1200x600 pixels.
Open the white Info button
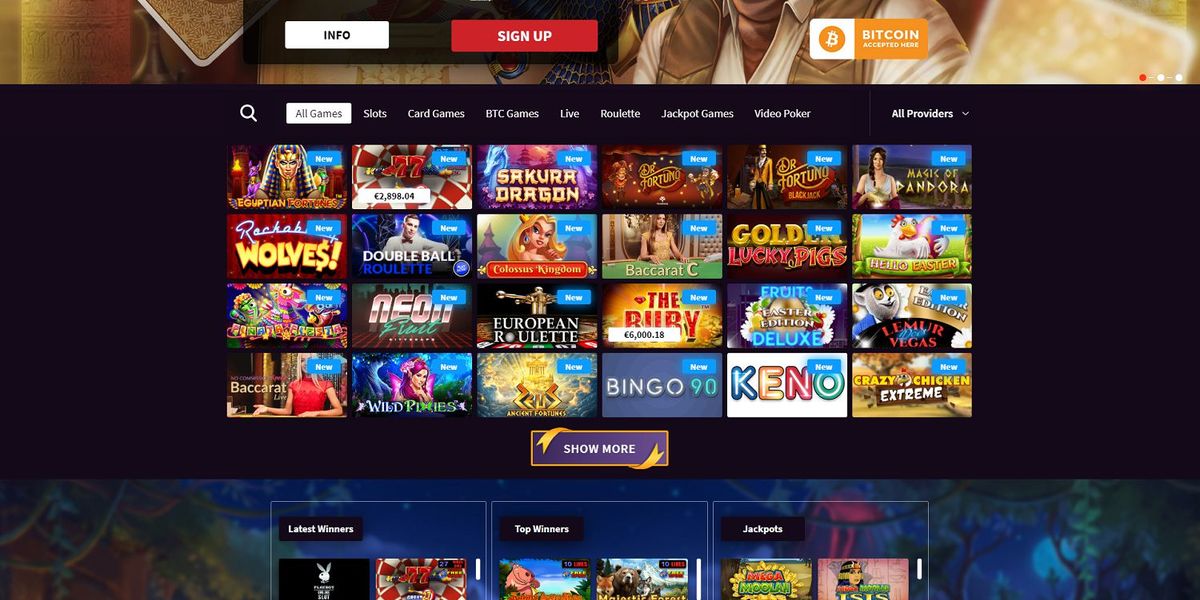[x=337, y=35]
